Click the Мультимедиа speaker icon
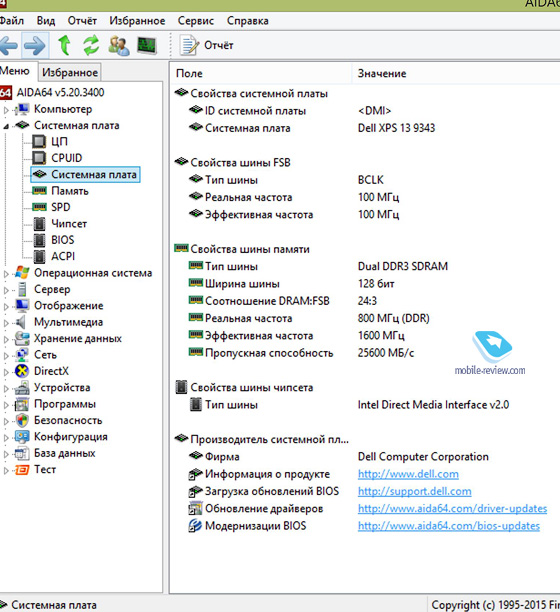The width and height of the screenshot is (560, 612). click(20, 322)
